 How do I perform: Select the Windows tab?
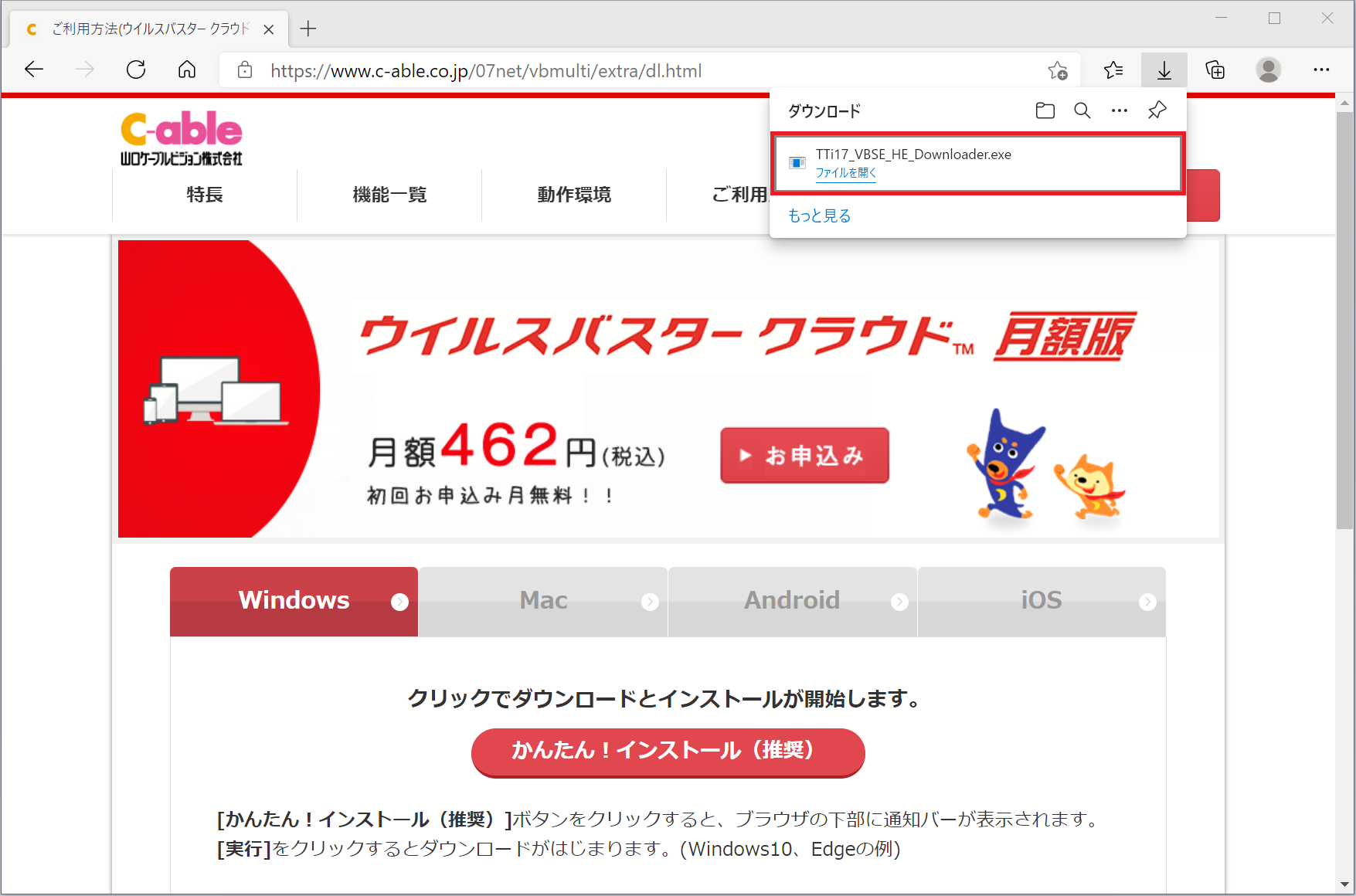point(294,602)
